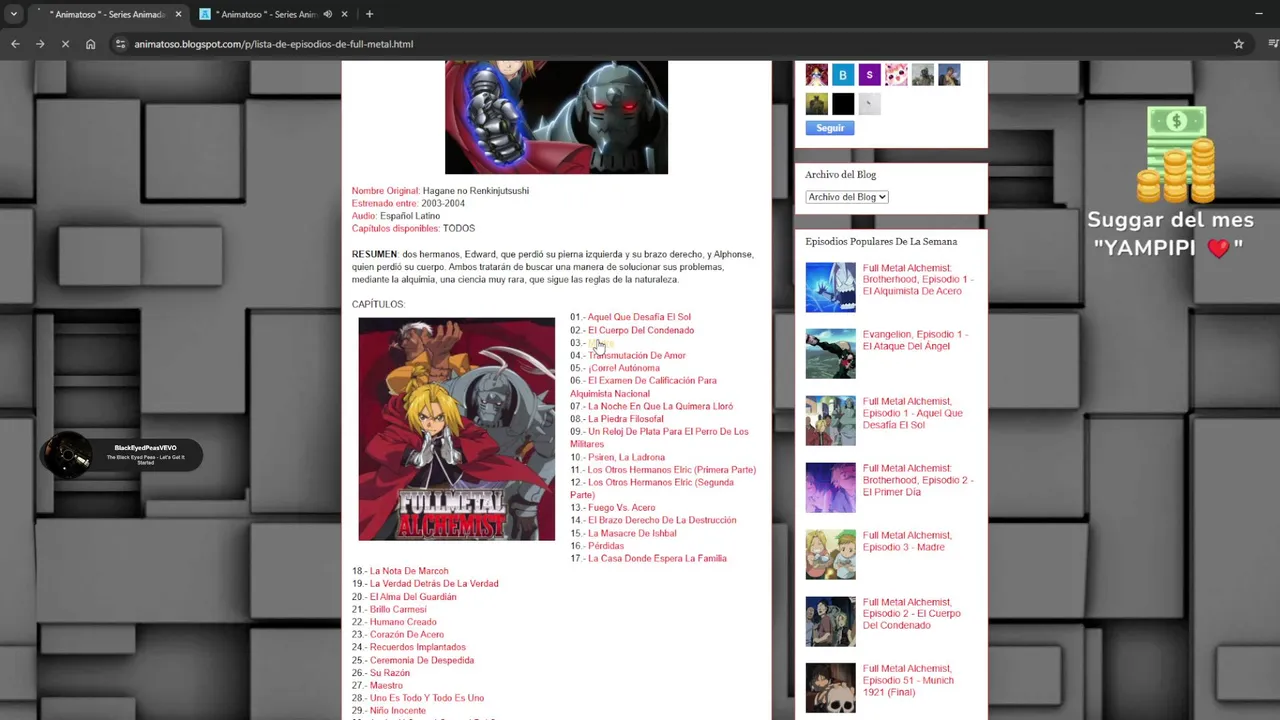Click the Fullmetal Alchemist cover image
1280x720 pixels.
(456, 429)
